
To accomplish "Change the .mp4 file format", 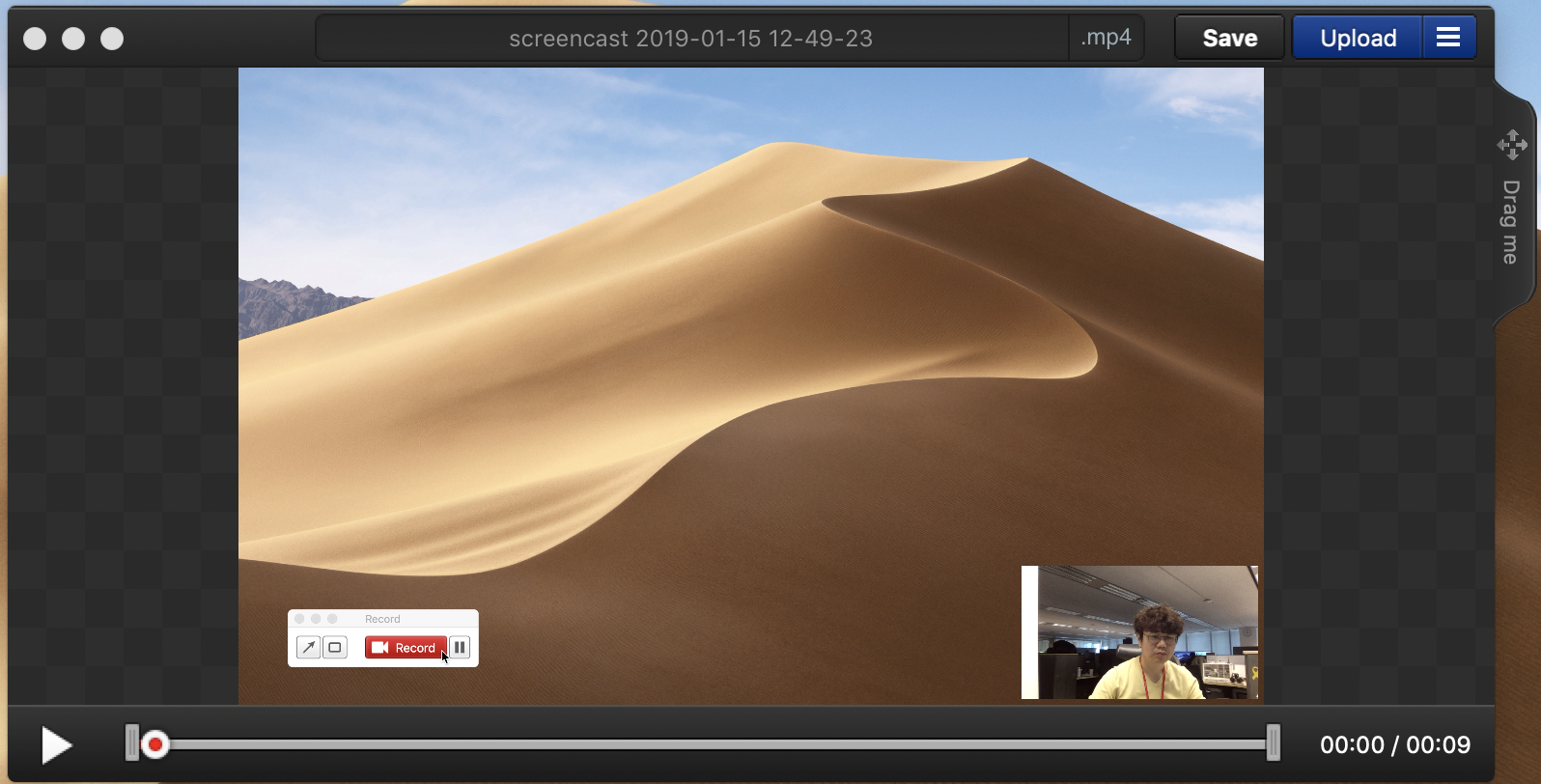I will point(1107,38).
